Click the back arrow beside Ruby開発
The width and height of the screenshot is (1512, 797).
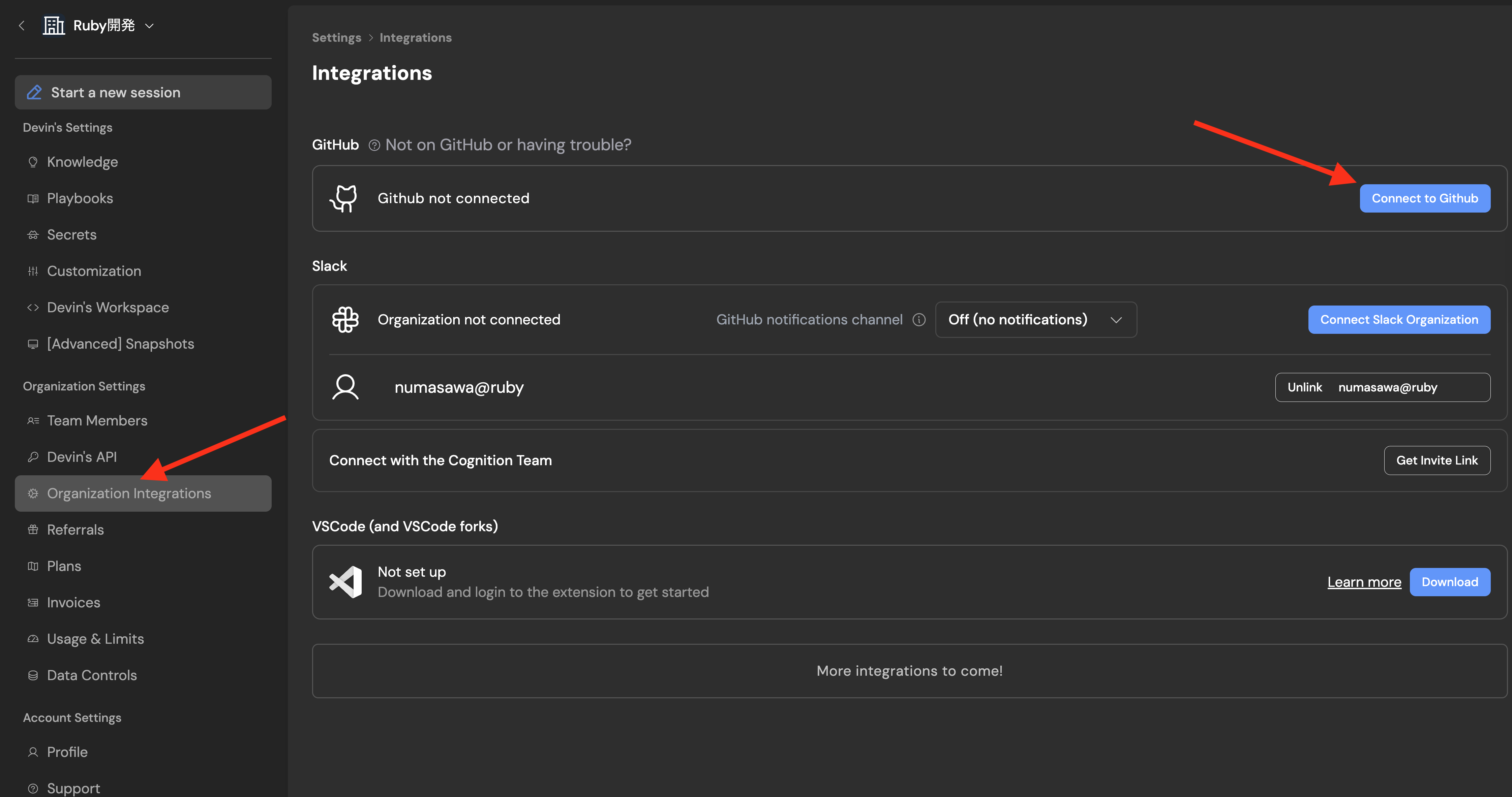[22, 25]
